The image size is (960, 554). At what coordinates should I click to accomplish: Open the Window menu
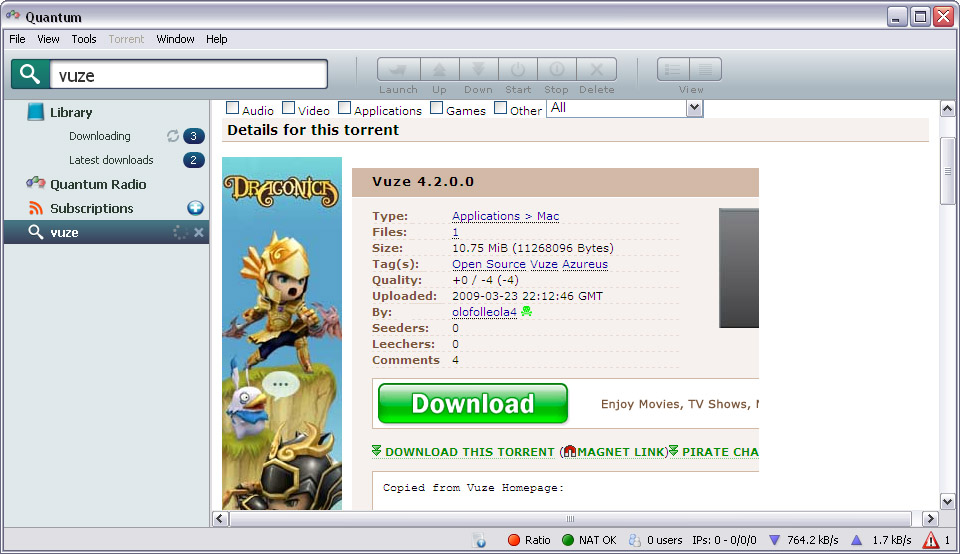click(175, 39)
